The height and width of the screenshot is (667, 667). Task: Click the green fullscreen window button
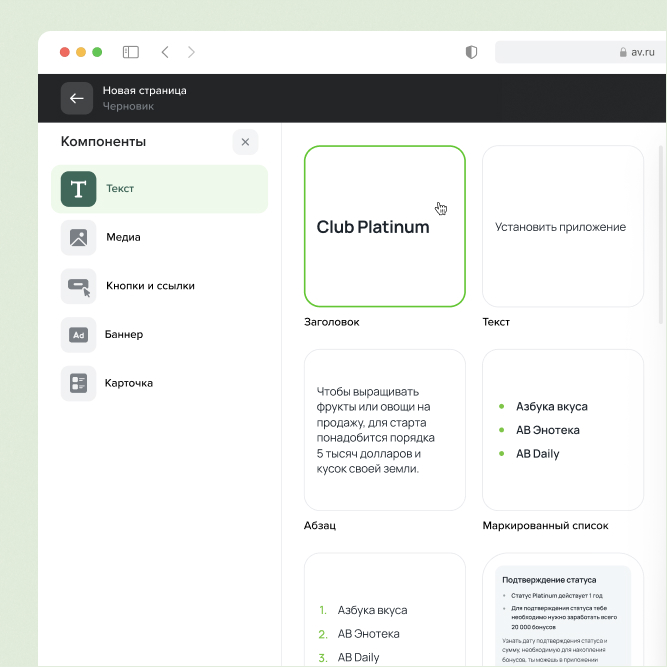tap(97, 52)
